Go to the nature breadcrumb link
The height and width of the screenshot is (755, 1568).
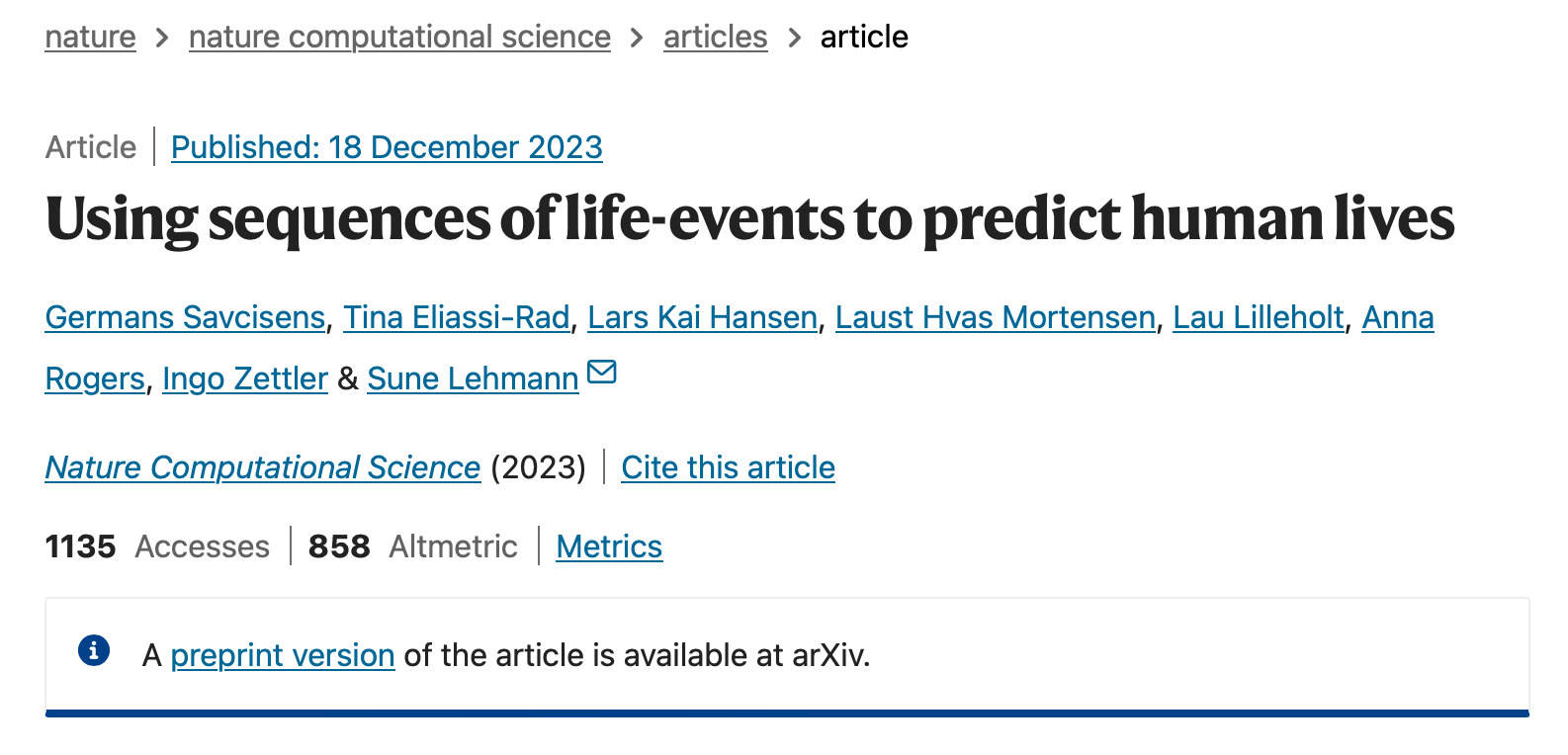pos(90,37)
